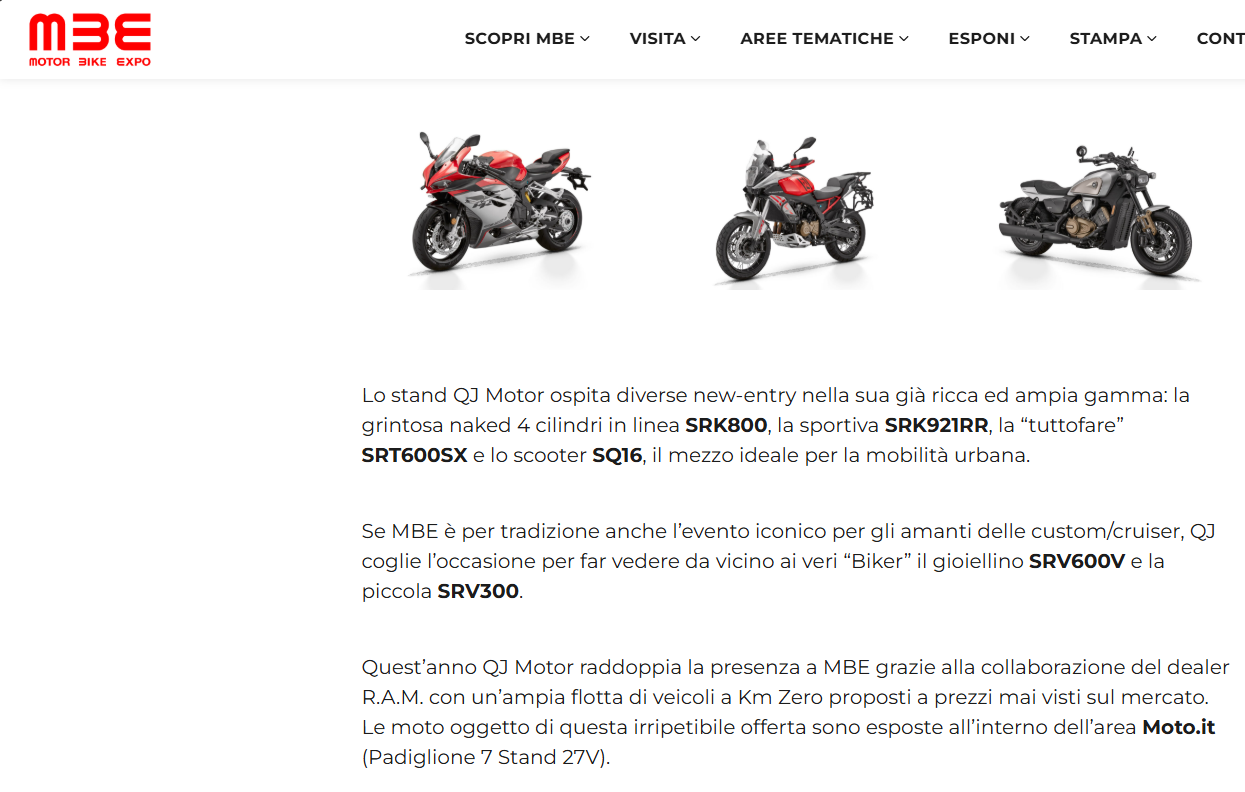Click the bold SRV600V model name

pyautogui.click(x=1077, y=561)
